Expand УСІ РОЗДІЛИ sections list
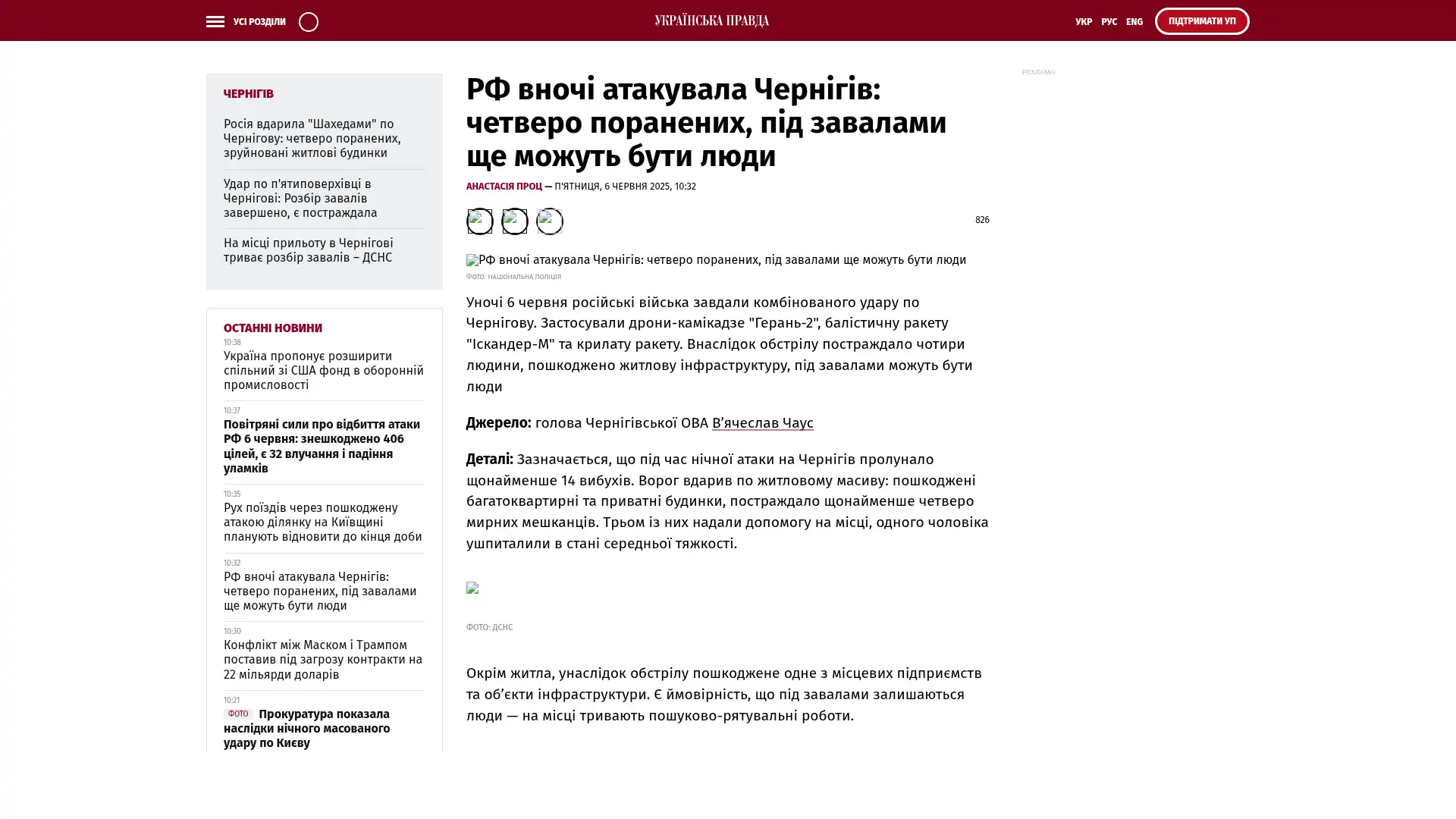The image size is (1456, 819). [259, 22]
